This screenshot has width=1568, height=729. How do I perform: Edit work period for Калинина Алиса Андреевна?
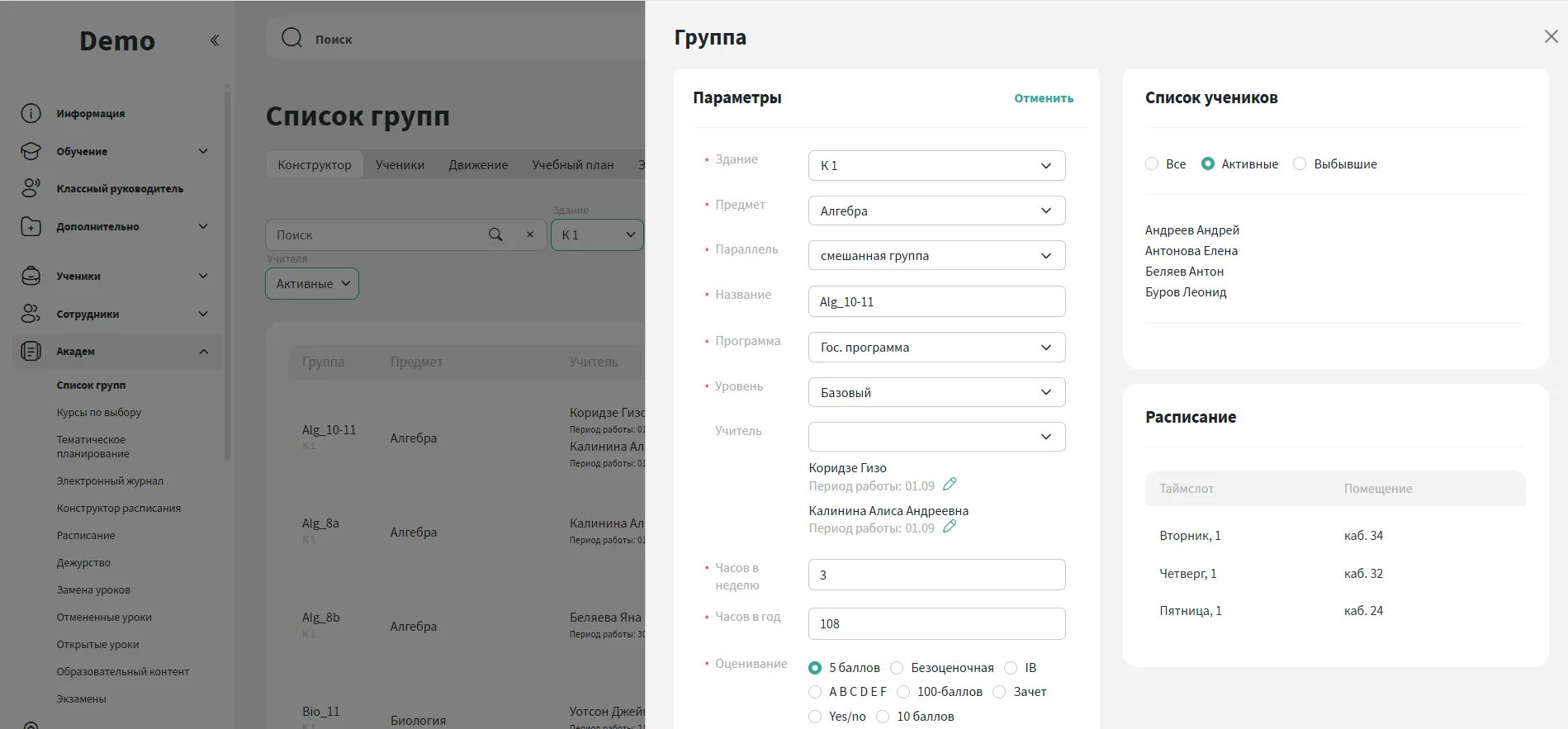[950, 527]
